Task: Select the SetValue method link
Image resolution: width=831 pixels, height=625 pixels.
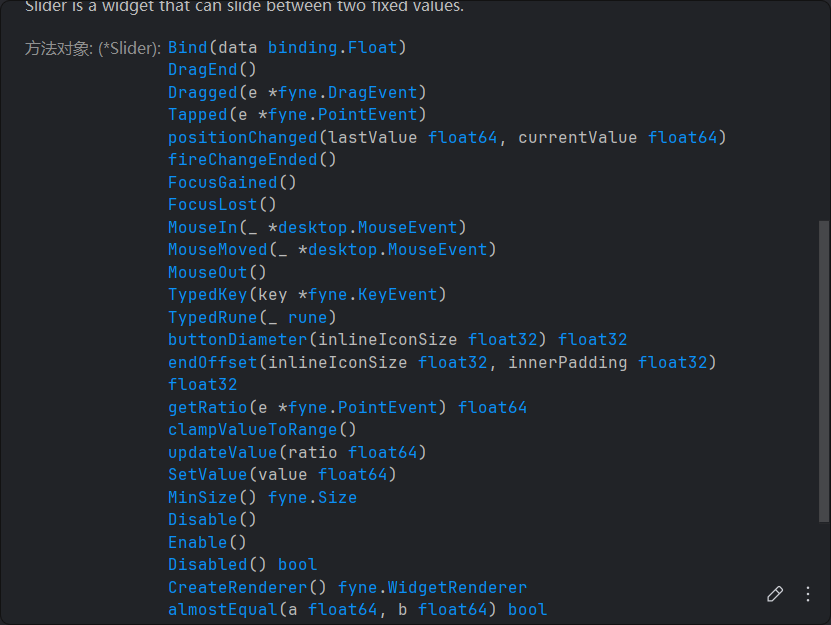Action: (207, 474)
